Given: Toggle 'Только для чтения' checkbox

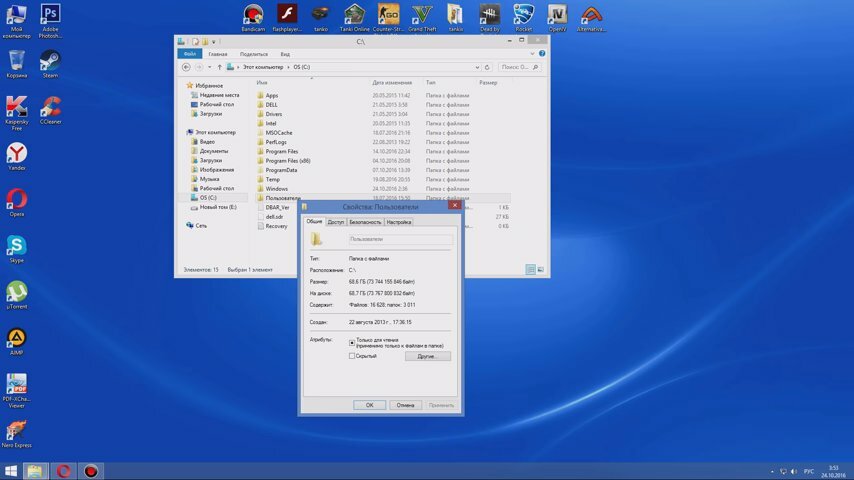Looking at the screenshot, I should 352,343.
